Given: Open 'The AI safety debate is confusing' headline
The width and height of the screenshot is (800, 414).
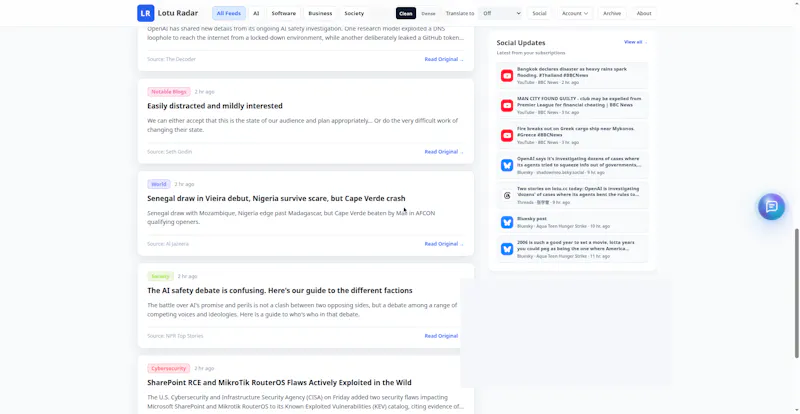Looking at the screenshot, I should click(x=280, y=290).
